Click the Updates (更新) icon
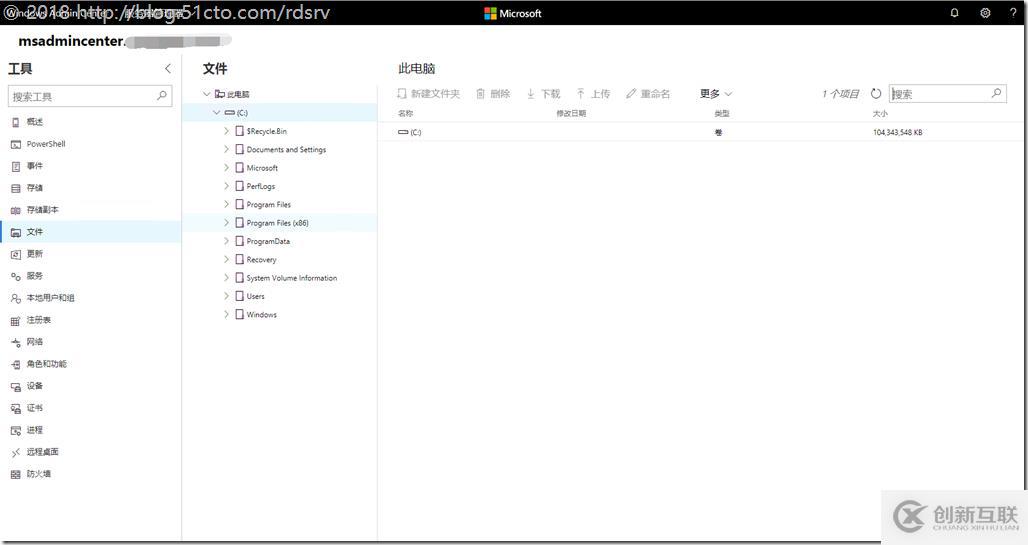The image size is (1028, 545). 16,254
